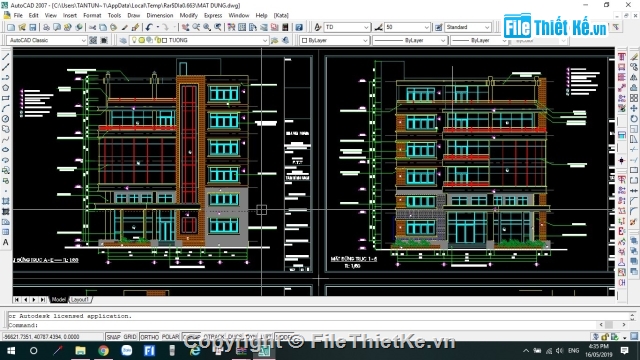Switch to the Model tab
640x360 pixels.
click(x=58, y=300)
